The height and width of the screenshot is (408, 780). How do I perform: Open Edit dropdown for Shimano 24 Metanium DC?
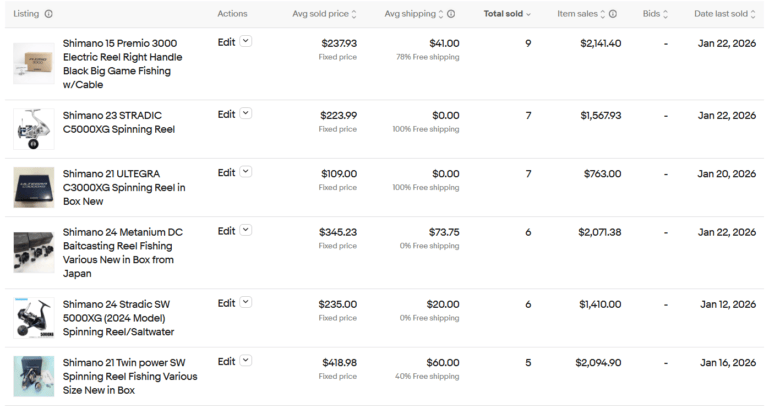pos(246,231)
